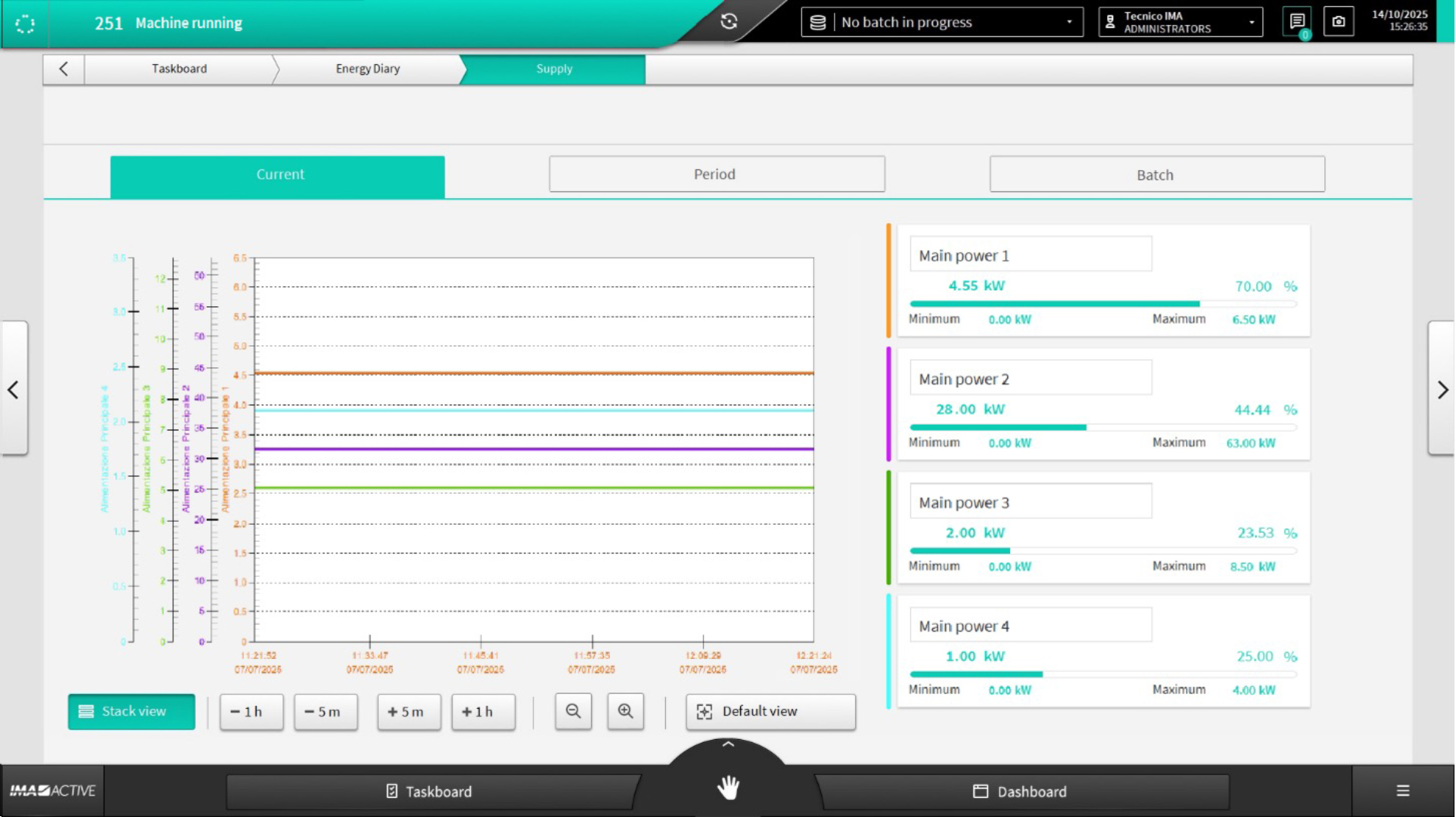The width and height of the screenshot is (1456, 817).
Task: Zoom out the chart
Action: (573, 711)
